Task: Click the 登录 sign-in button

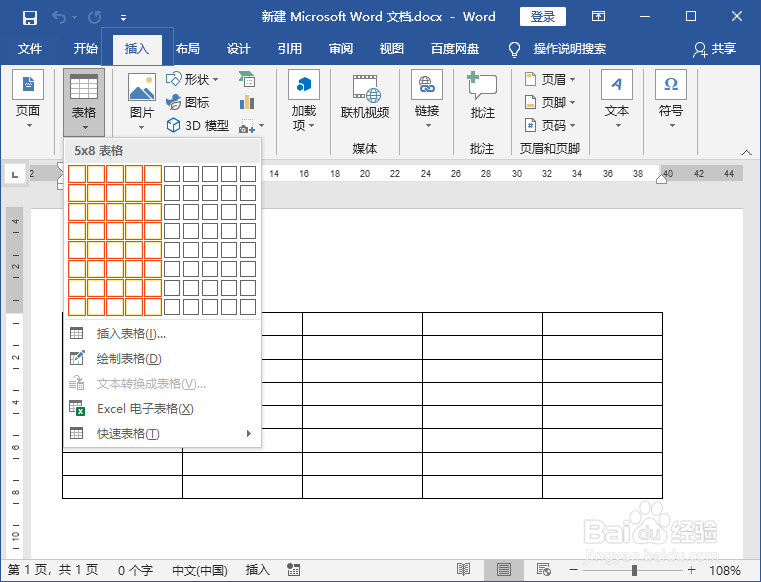Action: pos(543,17)
